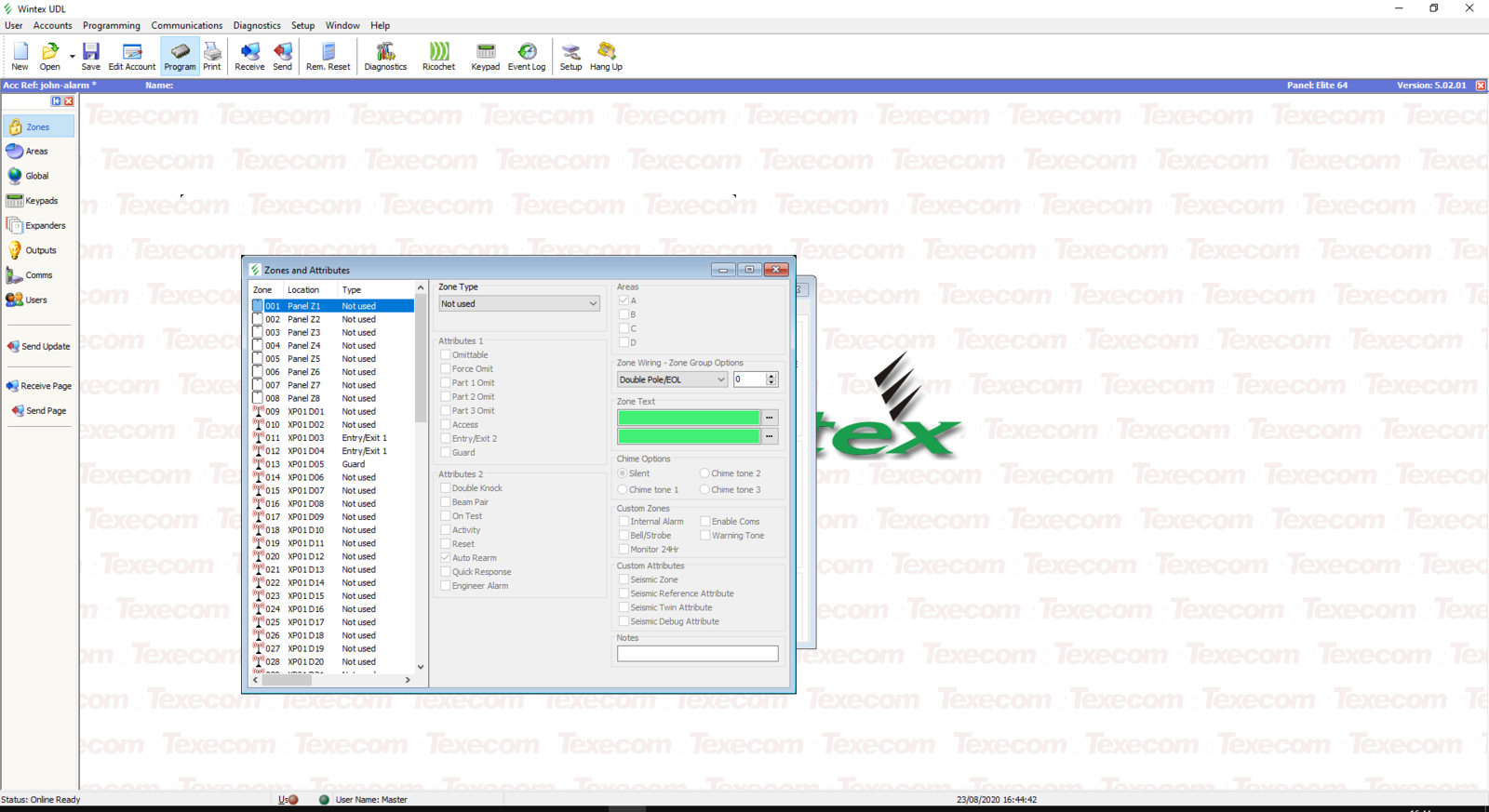This screenshot has height=812, width=1489.
Task: Receive data from panel via toolbar
Action: 249,56
